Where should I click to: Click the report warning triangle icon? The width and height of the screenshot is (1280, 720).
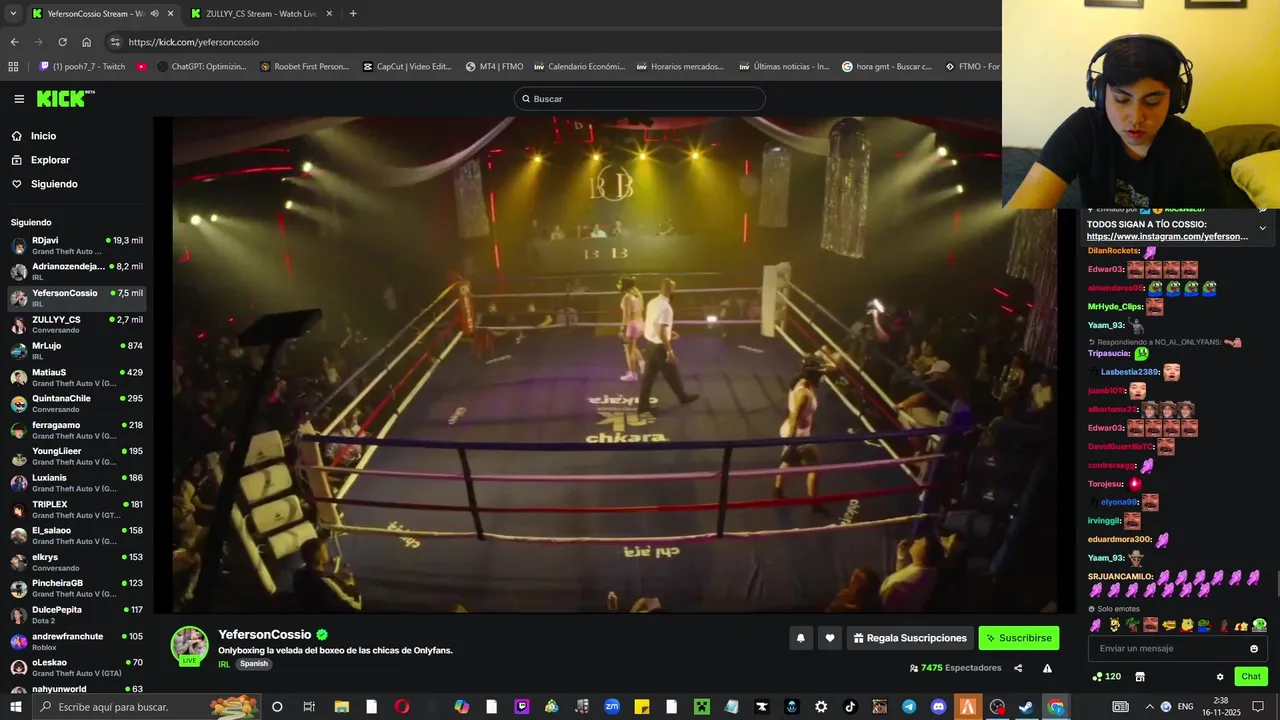[1047, 668]
